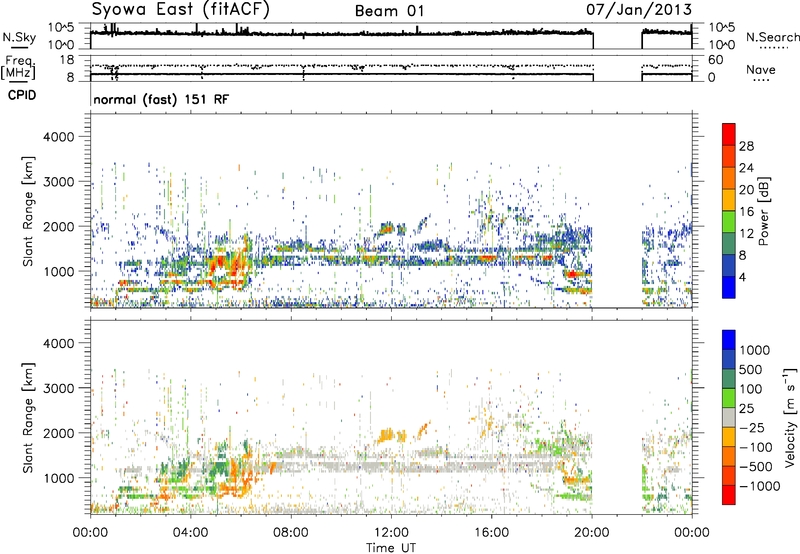Click the '4000' tick of the power panel

tap(60, 137)
